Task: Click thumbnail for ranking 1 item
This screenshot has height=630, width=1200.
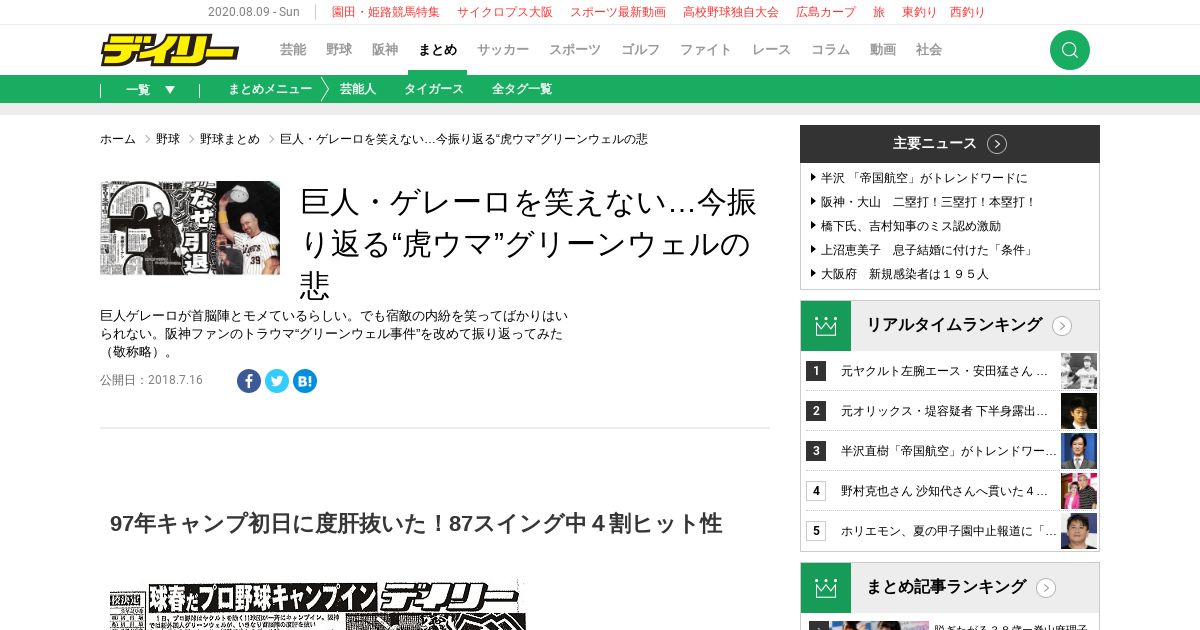Action: point(1079,371)
